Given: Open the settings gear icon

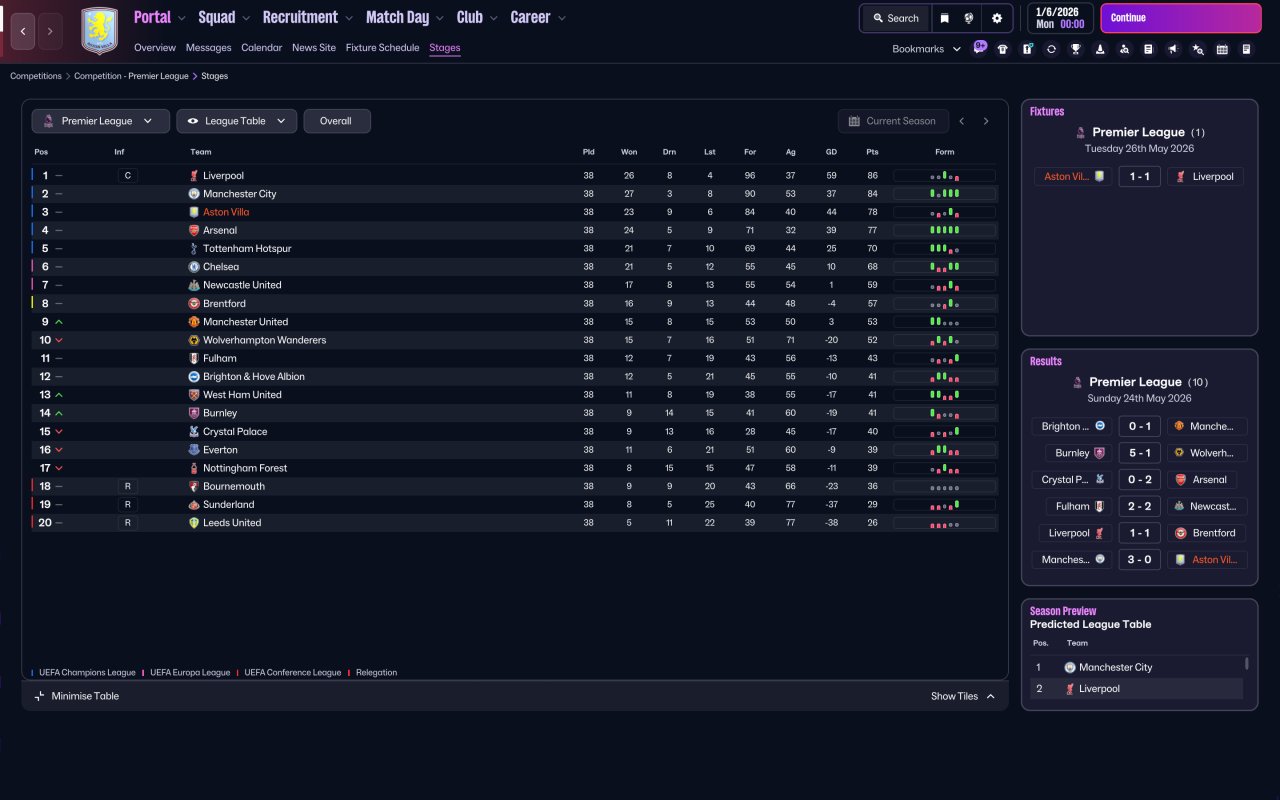Looking at the screenshot, I should (x=997, y=18).
